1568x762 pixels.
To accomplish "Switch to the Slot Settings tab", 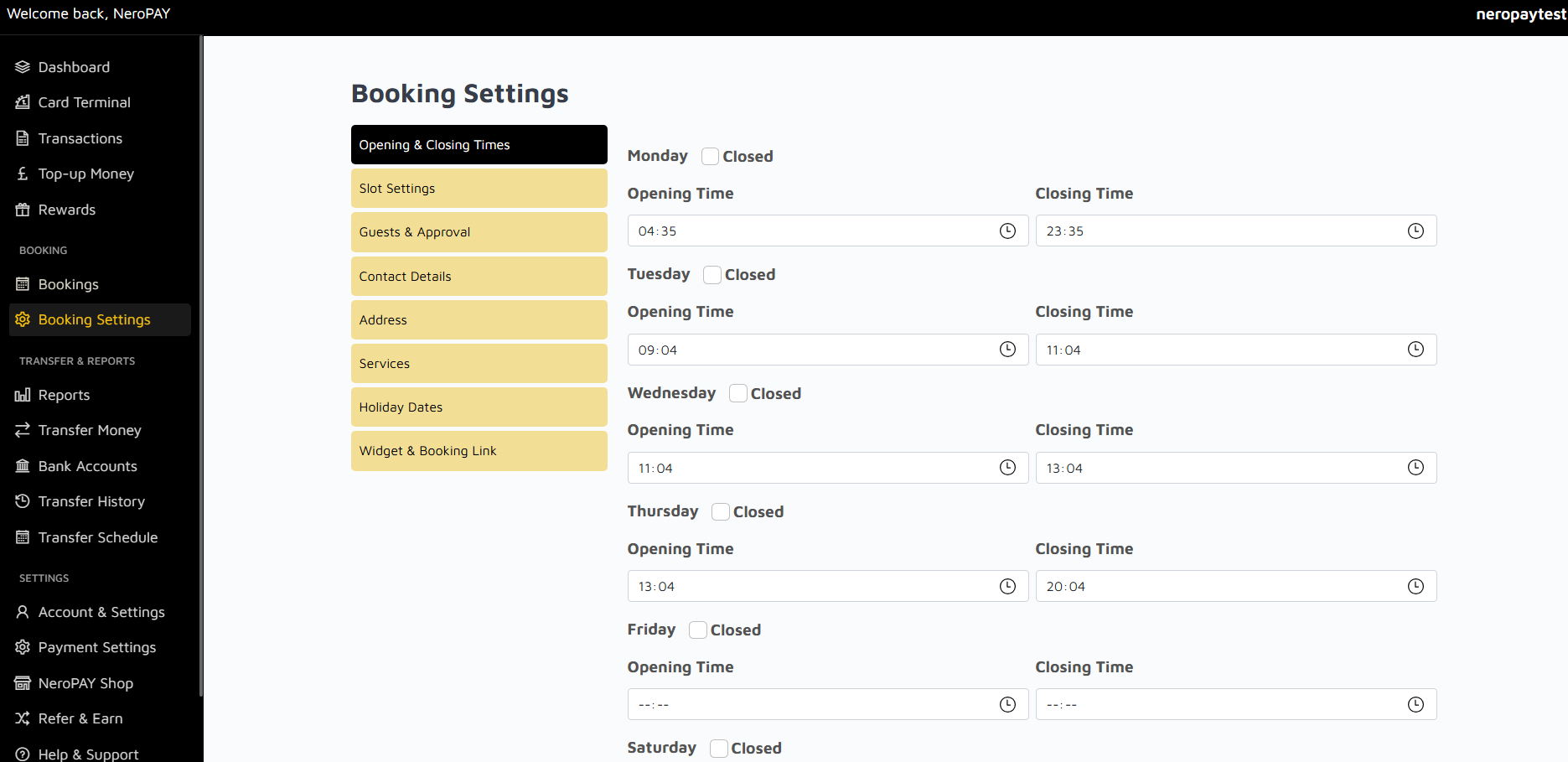I will (x=479, y=189).
